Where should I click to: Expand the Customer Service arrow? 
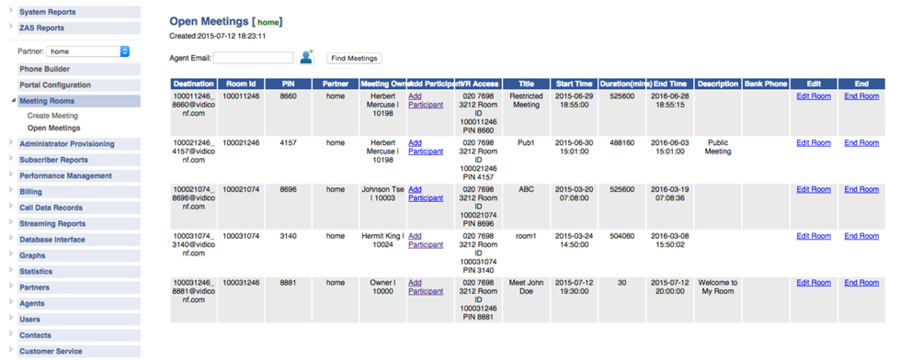(x=11, y=349)
